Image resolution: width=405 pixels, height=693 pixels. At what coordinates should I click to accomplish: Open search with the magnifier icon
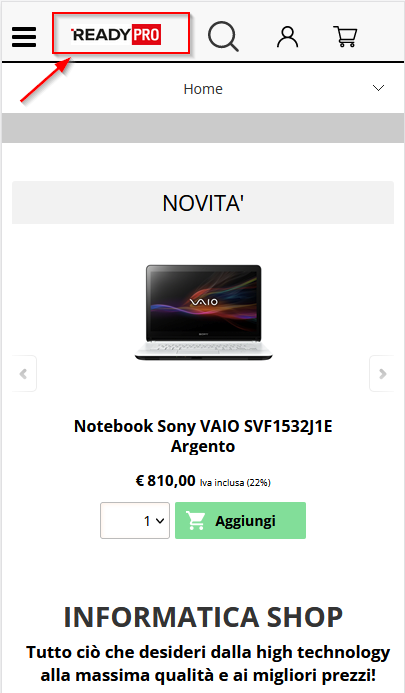click(223, 36)
